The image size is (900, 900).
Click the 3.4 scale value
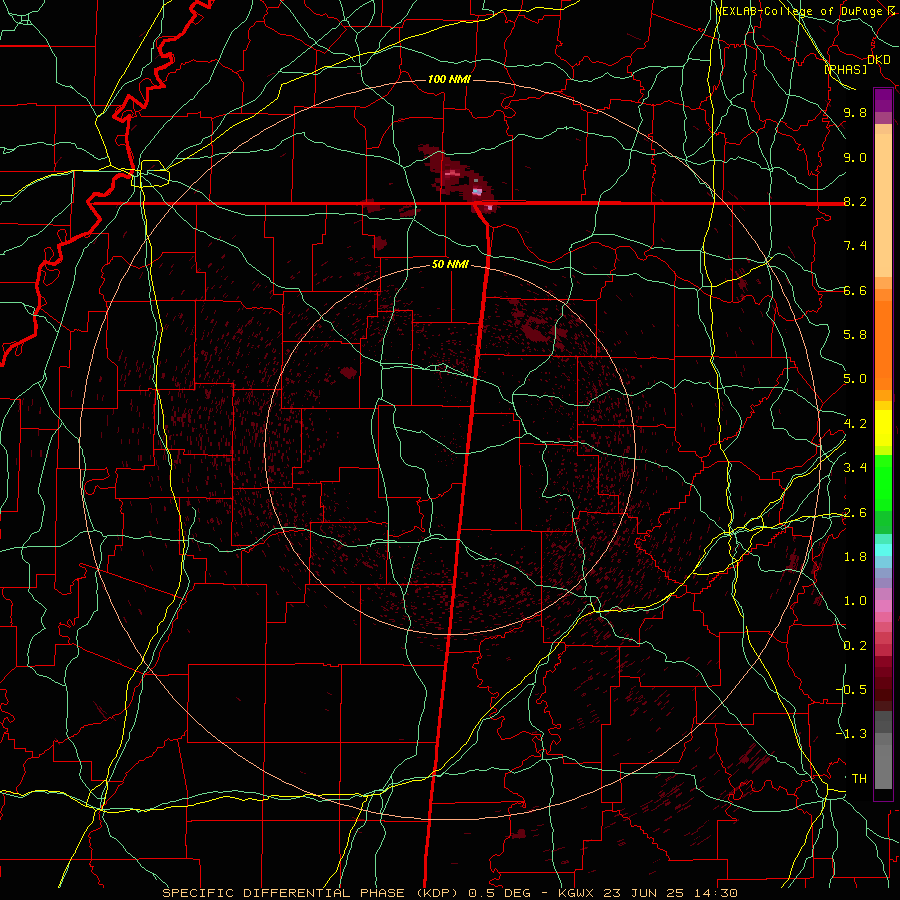pyautogui.click(x=855, y=468)
